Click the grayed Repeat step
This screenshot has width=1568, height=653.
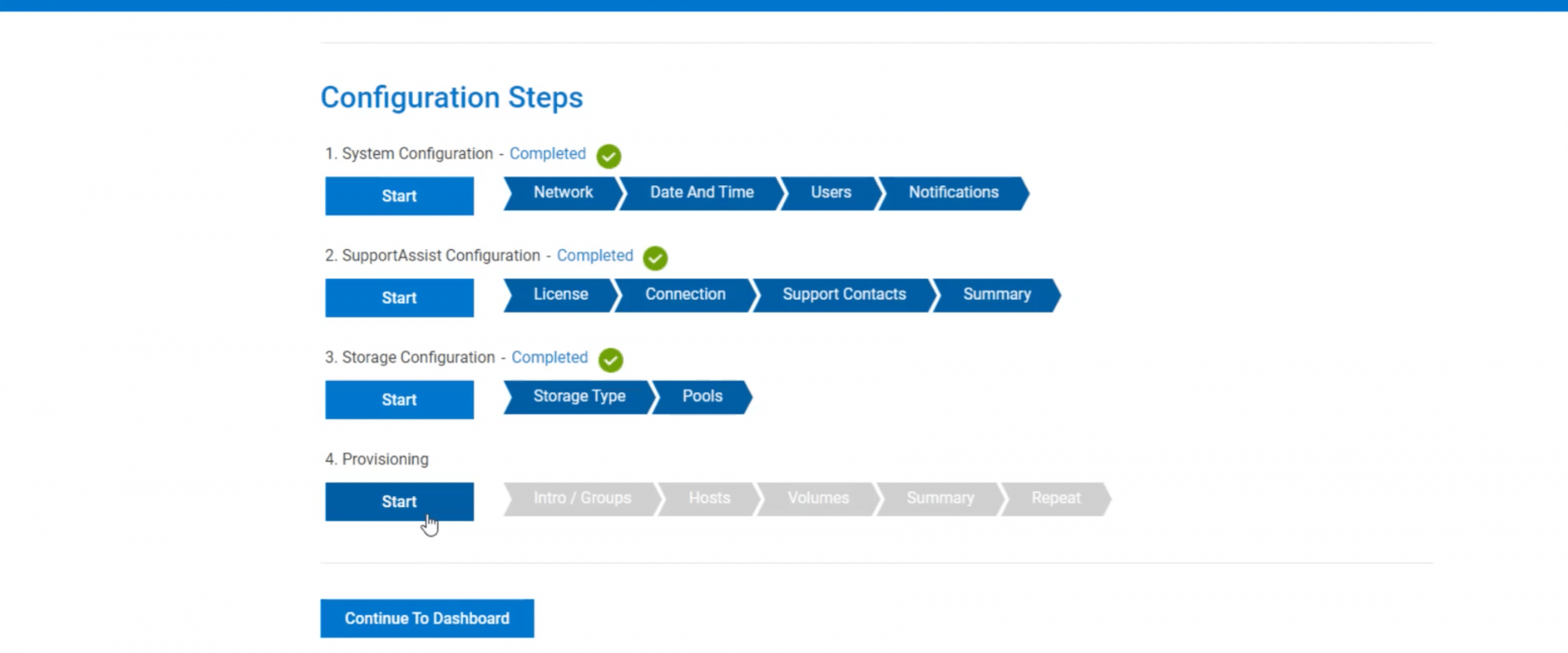(x=1056, y=499)
